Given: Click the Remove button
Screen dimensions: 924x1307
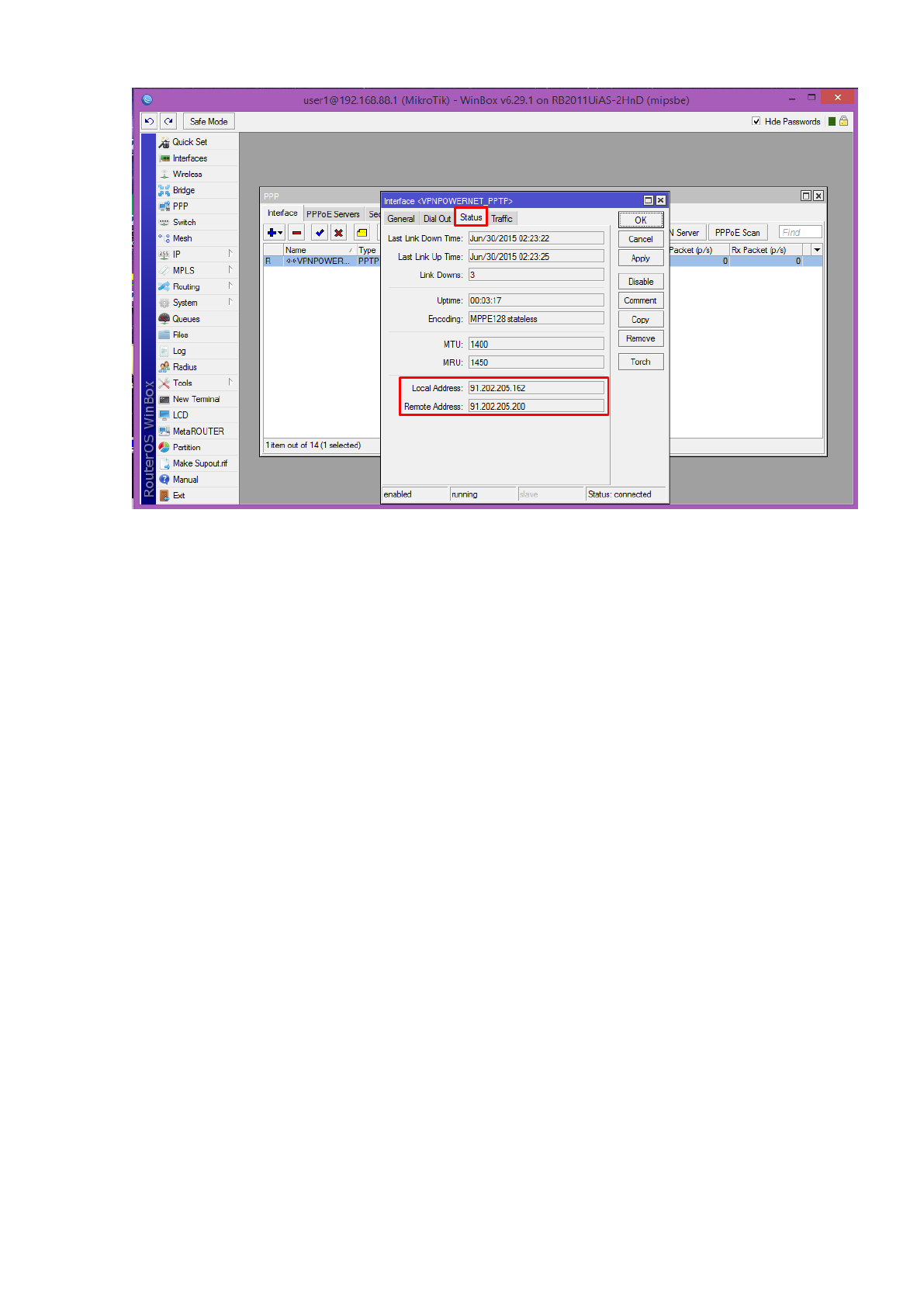Looking at the screenshot, I should [x=641, y=338].
